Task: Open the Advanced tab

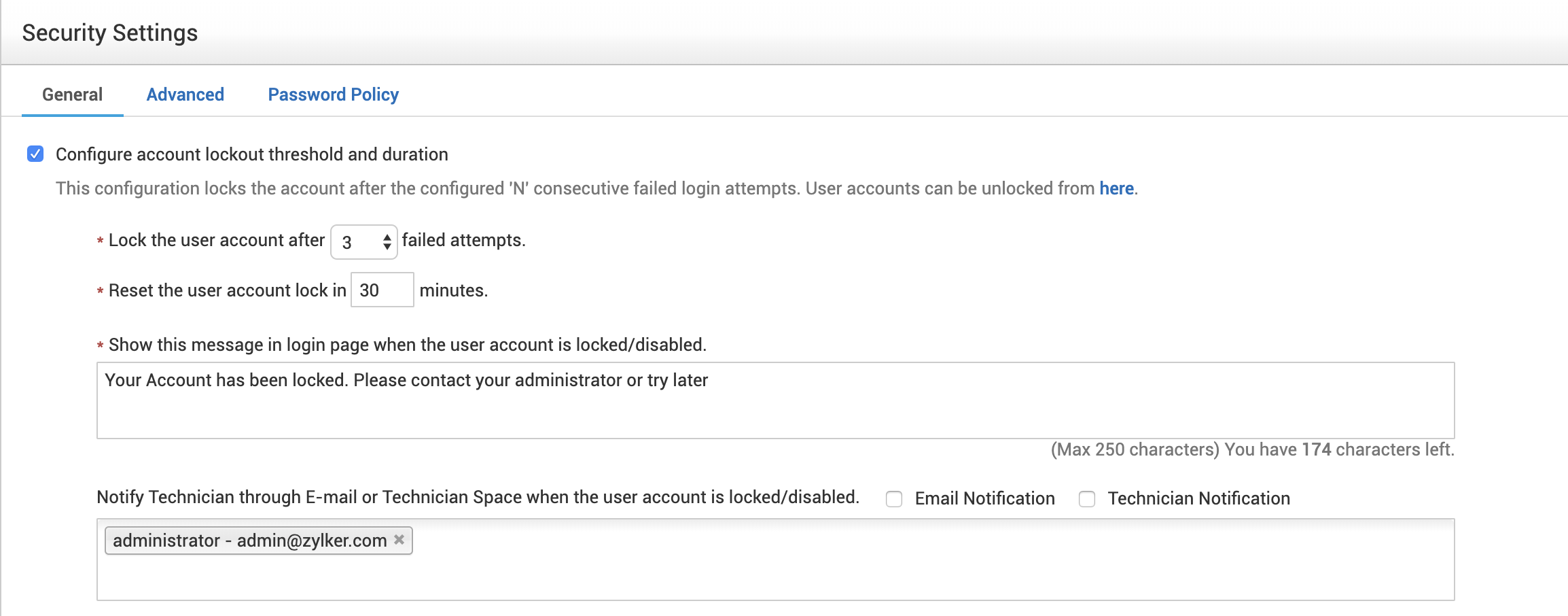Action: (x=185, y=95)
